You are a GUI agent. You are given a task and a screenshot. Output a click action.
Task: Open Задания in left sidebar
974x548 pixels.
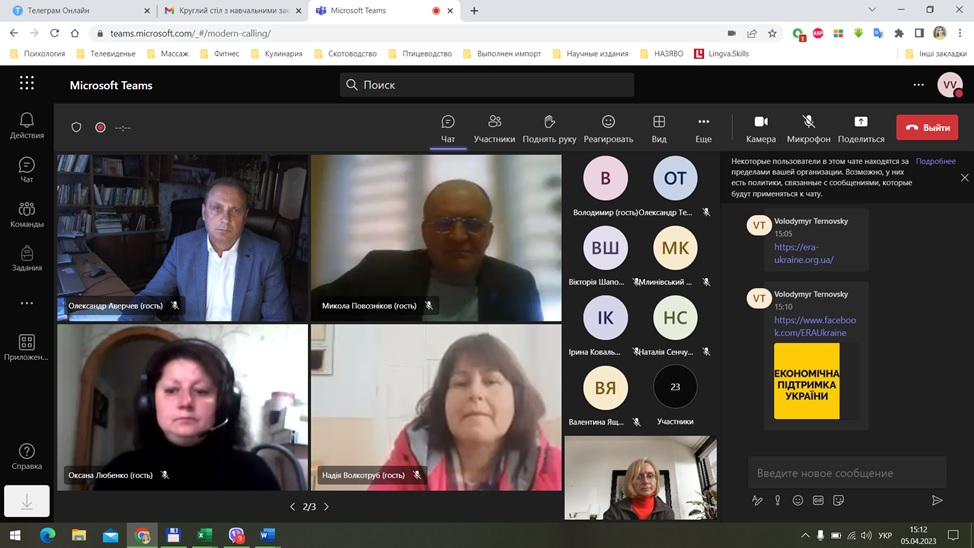click(27, 258)
